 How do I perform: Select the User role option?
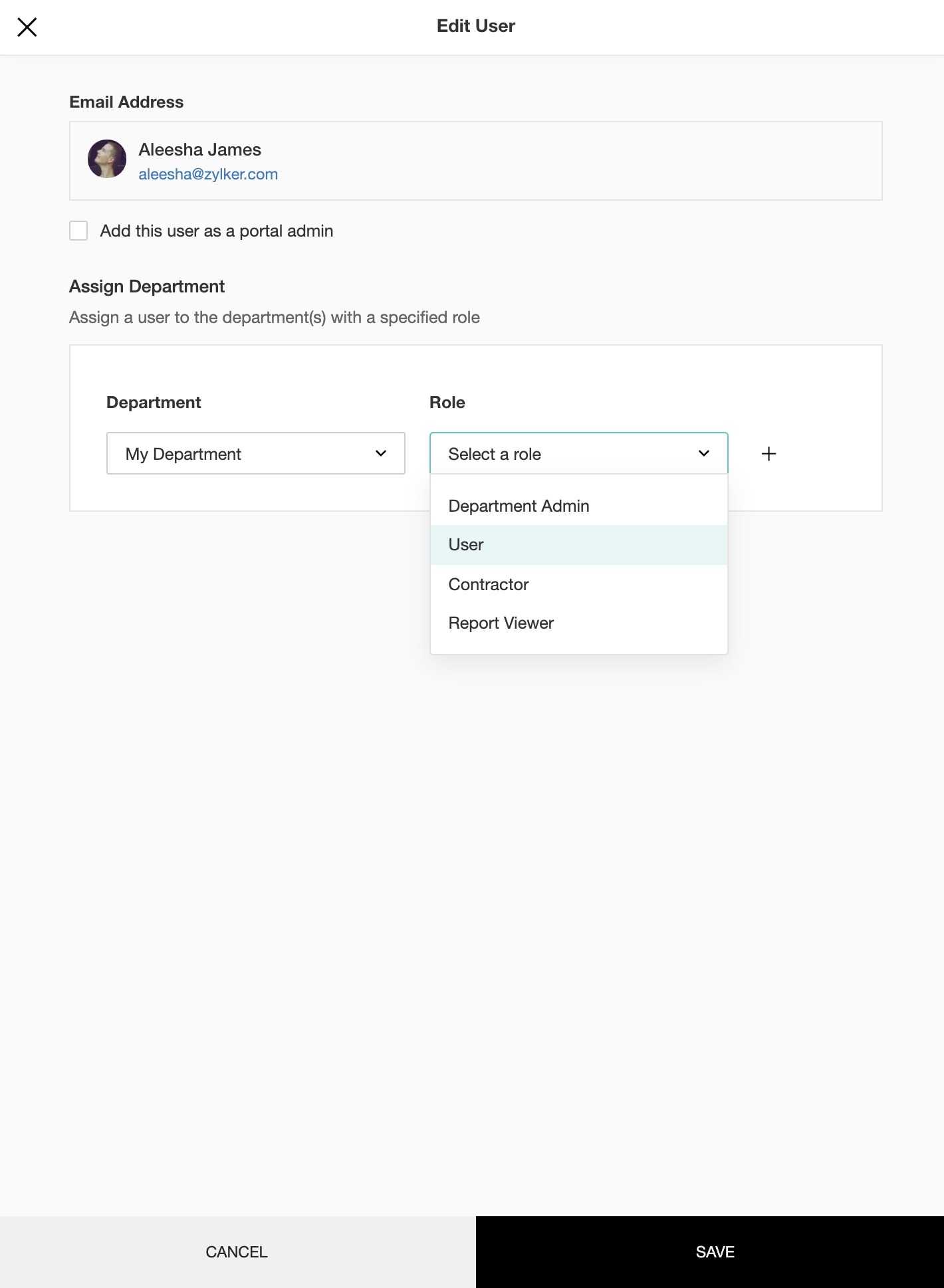(466, 545)
